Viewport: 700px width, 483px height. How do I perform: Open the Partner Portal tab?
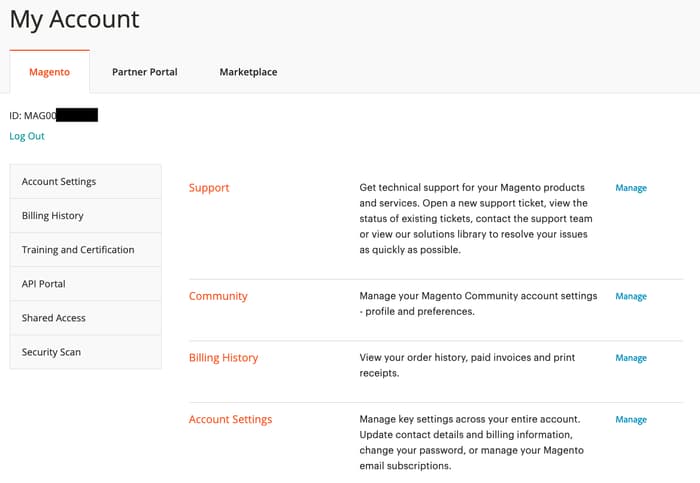click(x=144, y=72)
